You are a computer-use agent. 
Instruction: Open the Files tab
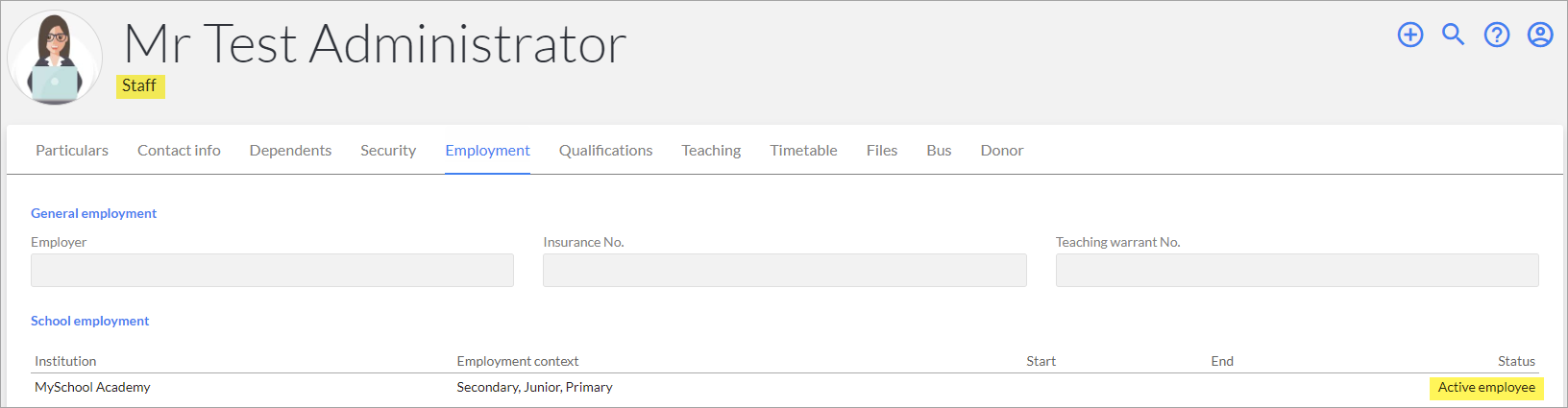click(882, 151)
